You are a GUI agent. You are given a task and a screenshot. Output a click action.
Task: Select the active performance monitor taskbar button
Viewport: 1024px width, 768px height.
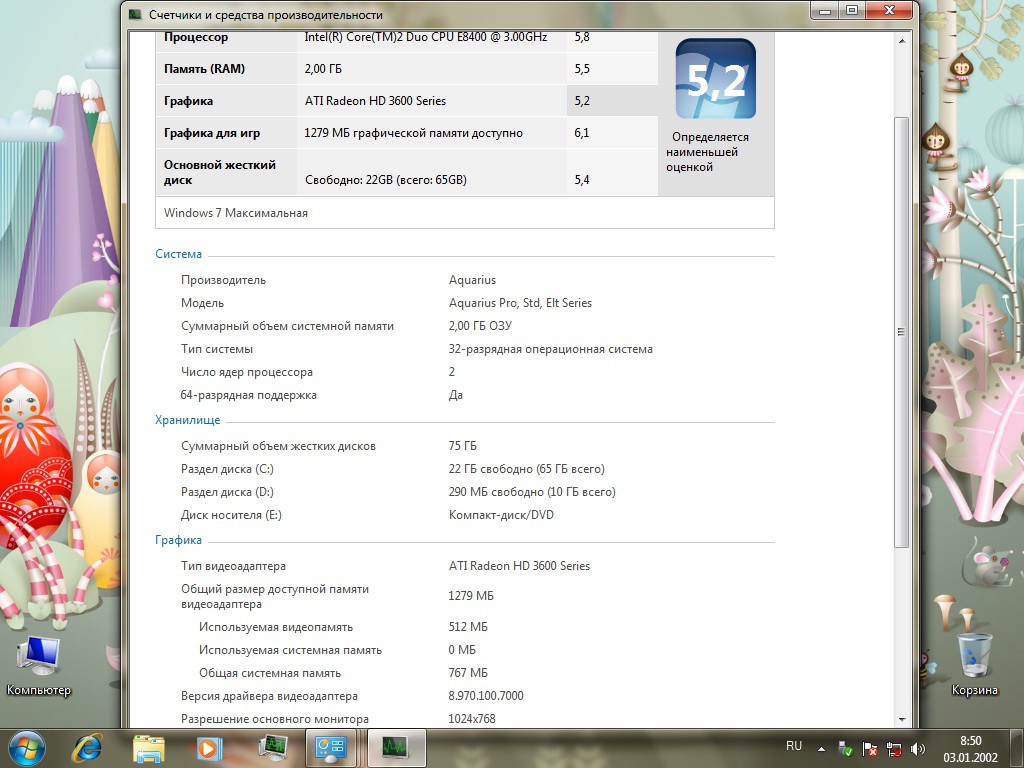point(396,748)
